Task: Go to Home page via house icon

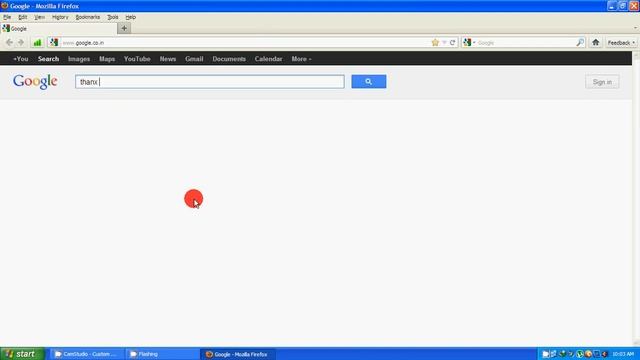Action: (596, 42)
